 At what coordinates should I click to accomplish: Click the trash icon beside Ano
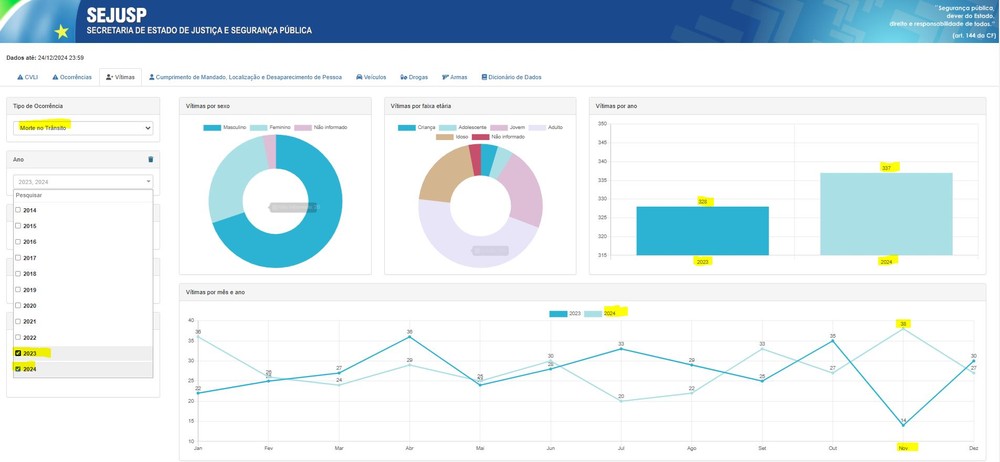pos(151,160)
